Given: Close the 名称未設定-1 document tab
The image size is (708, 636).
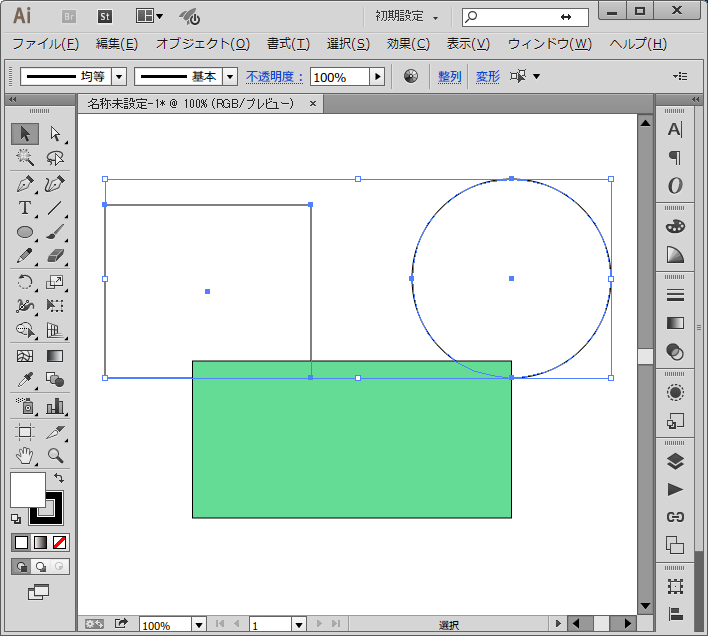Looking at the screenshot, I should pyautogui.click(x=313, y=104).
